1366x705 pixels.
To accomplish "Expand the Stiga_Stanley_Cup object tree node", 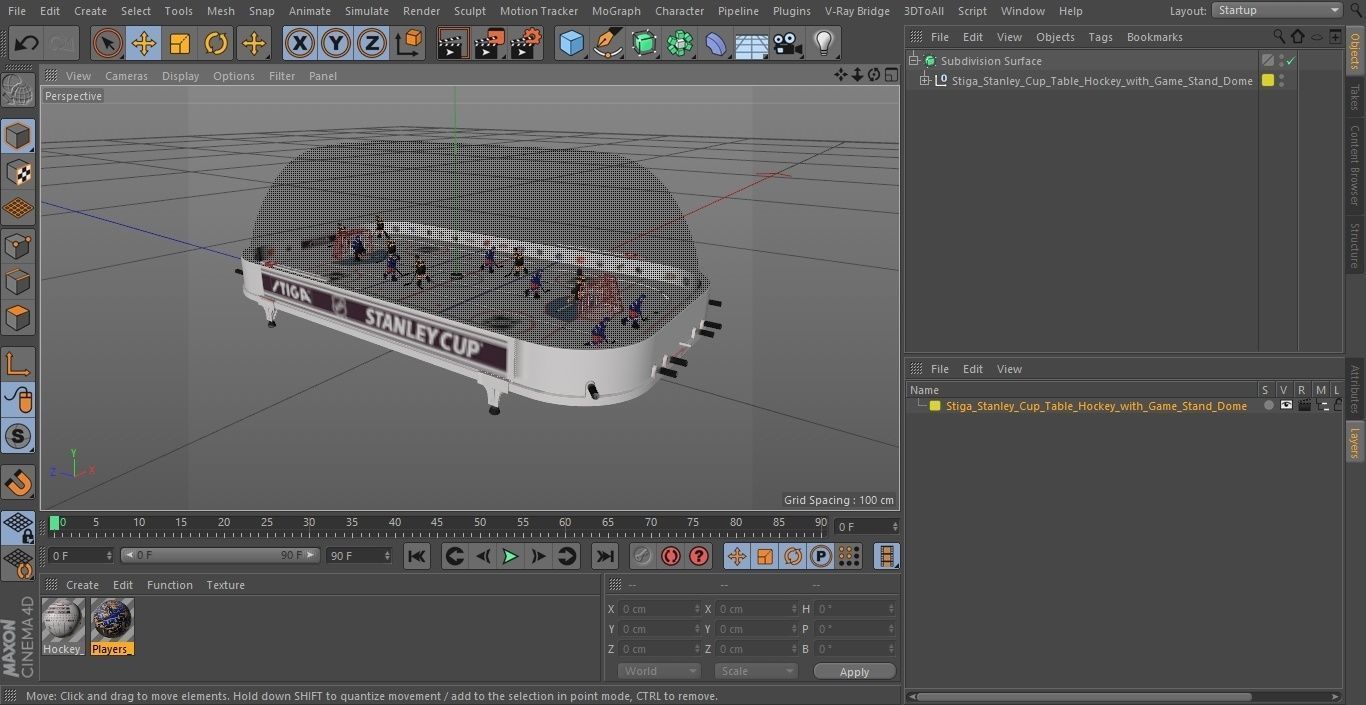I will (x=925, y=80).
